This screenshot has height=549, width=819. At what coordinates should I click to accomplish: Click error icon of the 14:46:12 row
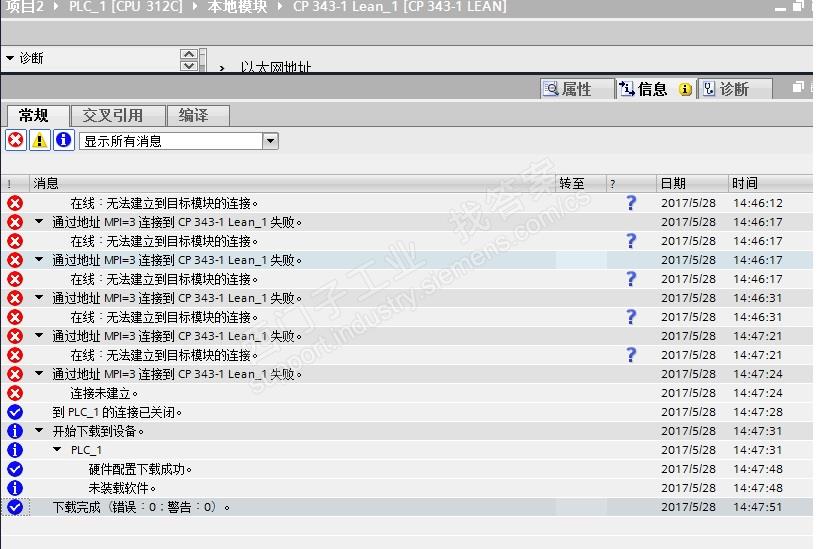pyautogui.click(x=15, y=203)
